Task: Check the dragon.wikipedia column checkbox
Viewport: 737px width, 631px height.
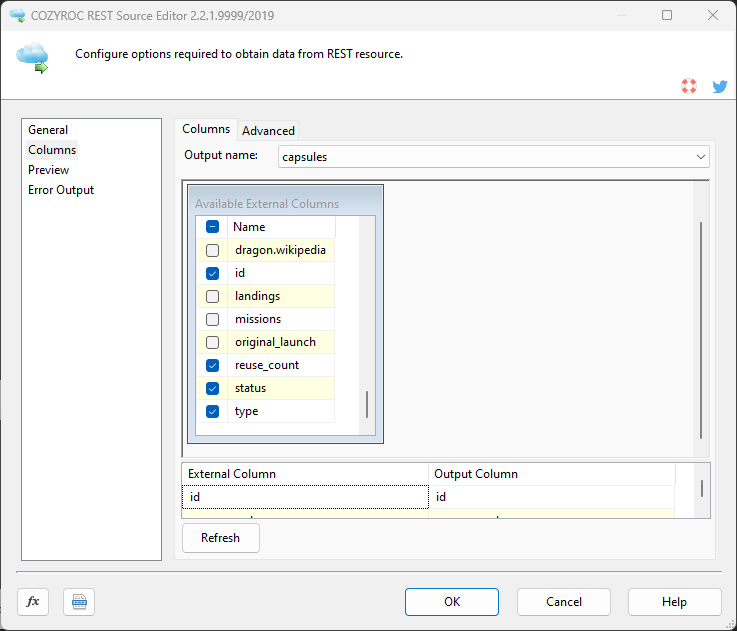Action: point(212,250)
